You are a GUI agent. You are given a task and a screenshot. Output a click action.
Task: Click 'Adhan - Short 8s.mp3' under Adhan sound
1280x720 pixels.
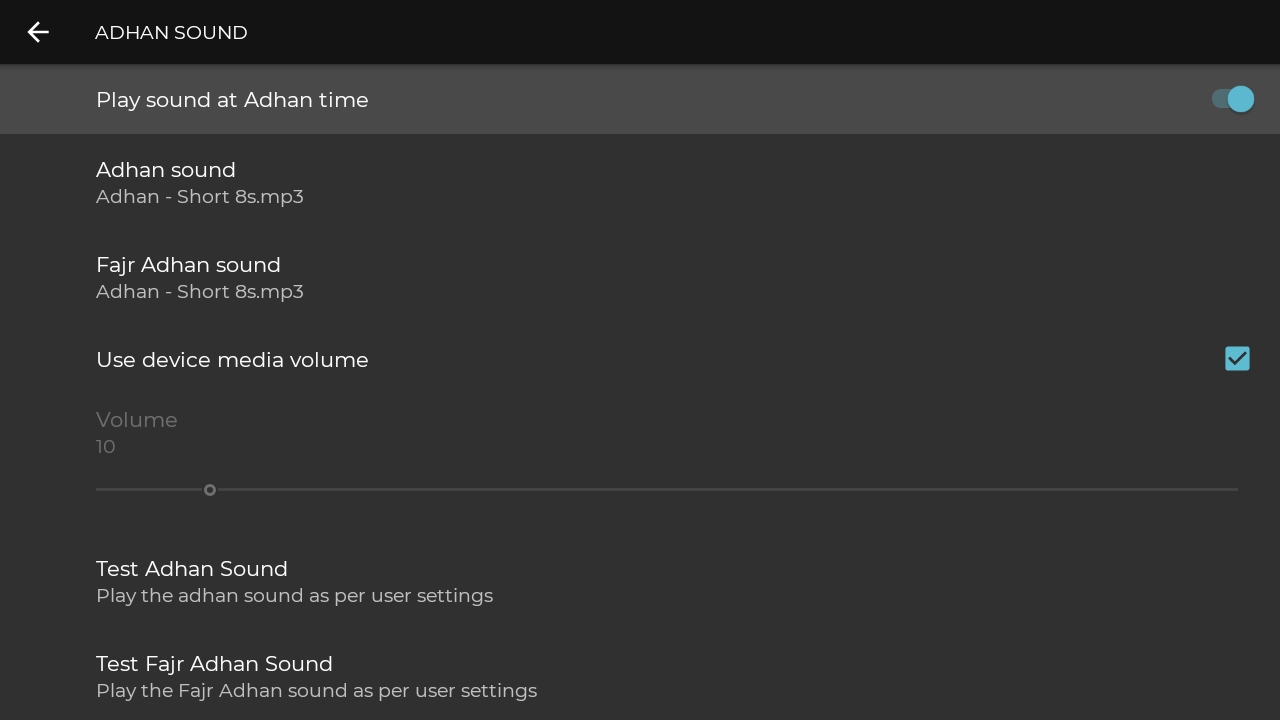[200, 197]
